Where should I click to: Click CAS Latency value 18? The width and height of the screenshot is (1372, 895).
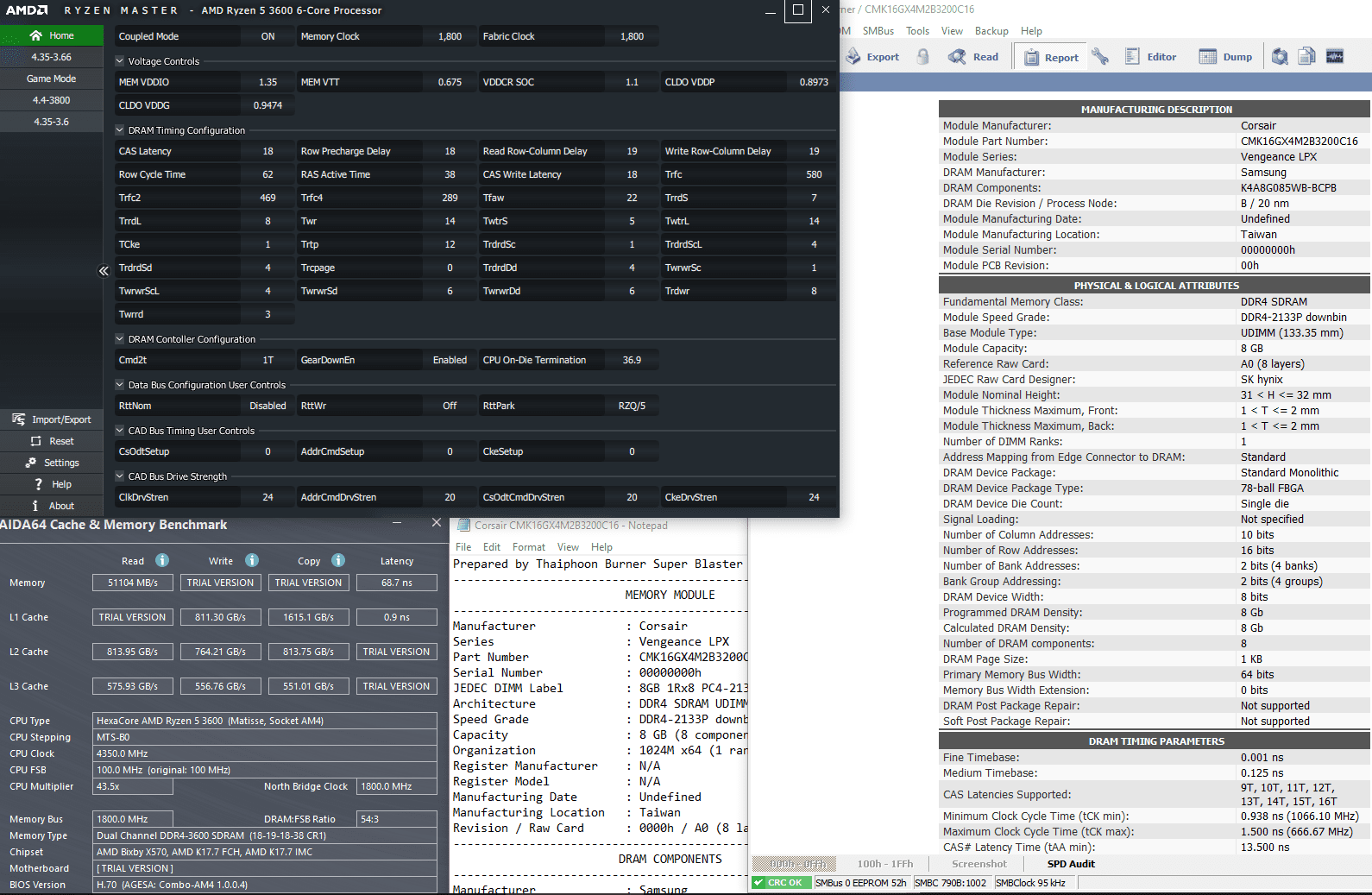[x=267, y=151]
